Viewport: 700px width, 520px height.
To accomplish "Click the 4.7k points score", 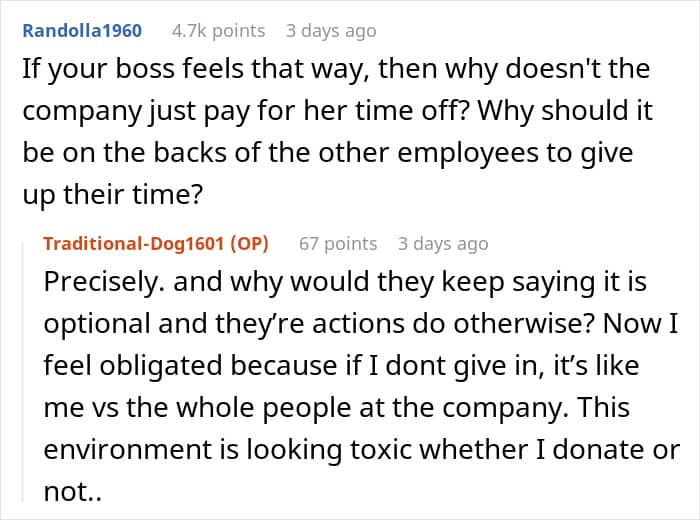I will point(218,30).
